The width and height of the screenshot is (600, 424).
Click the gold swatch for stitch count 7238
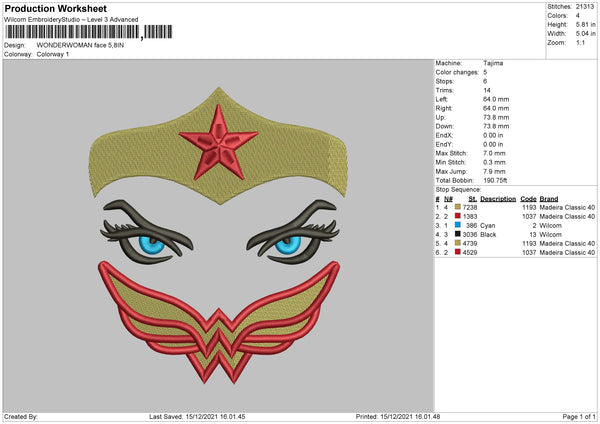pyautogui.click(x=458, y=207)
